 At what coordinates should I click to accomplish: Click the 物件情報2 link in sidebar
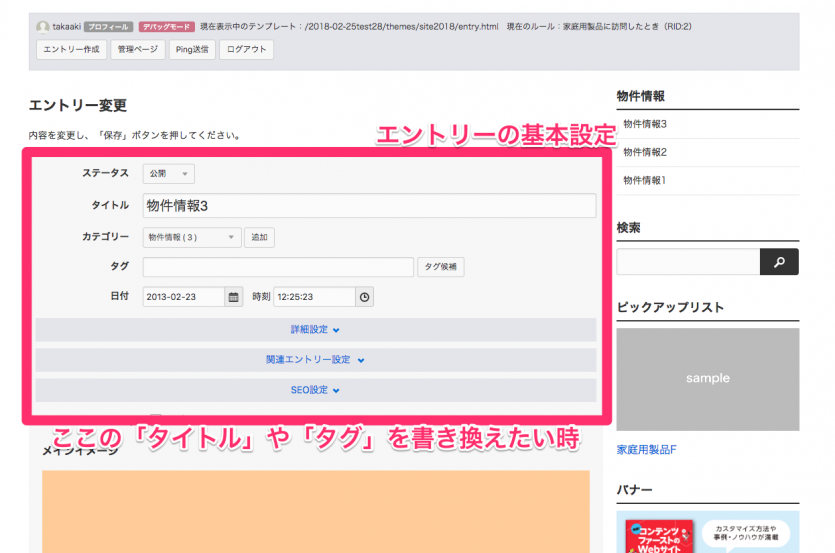(x=644, y=152)
